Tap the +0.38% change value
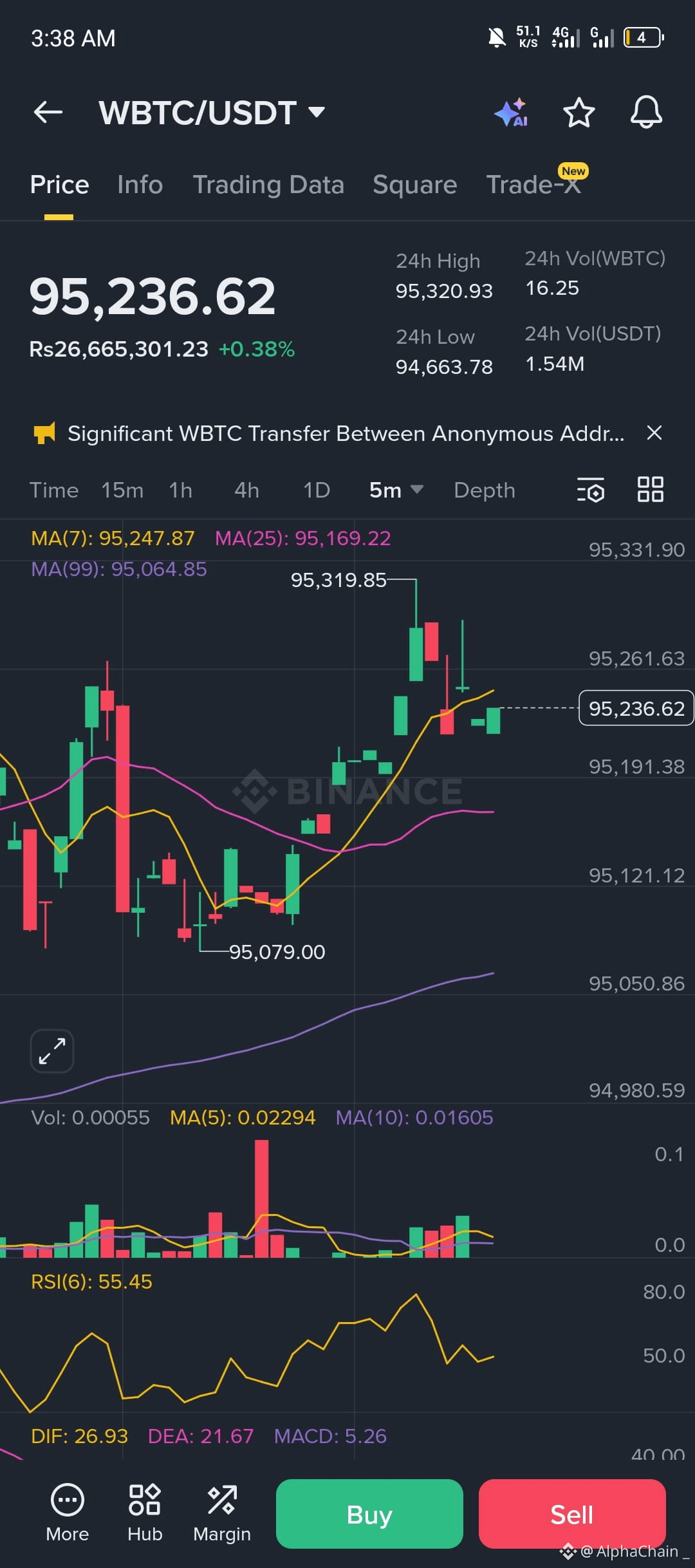 pyautogui.click(x=257, y=349)
